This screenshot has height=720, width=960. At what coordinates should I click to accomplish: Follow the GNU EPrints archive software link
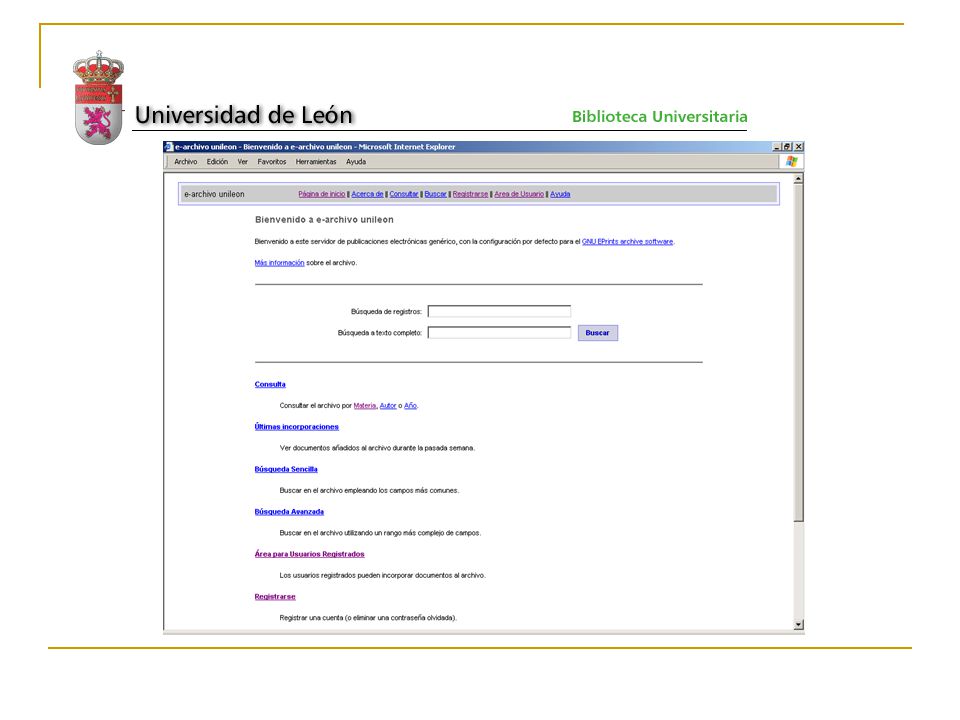628,242
